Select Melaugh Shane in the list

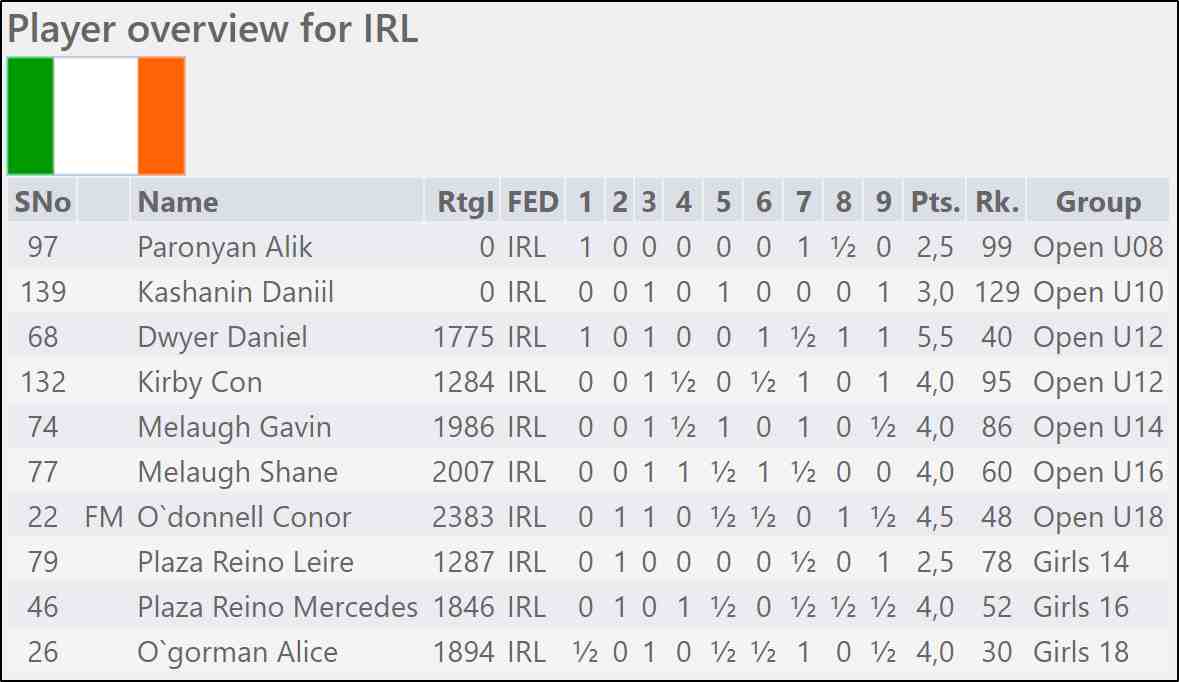pyautogui.click(x=237, y=472)
